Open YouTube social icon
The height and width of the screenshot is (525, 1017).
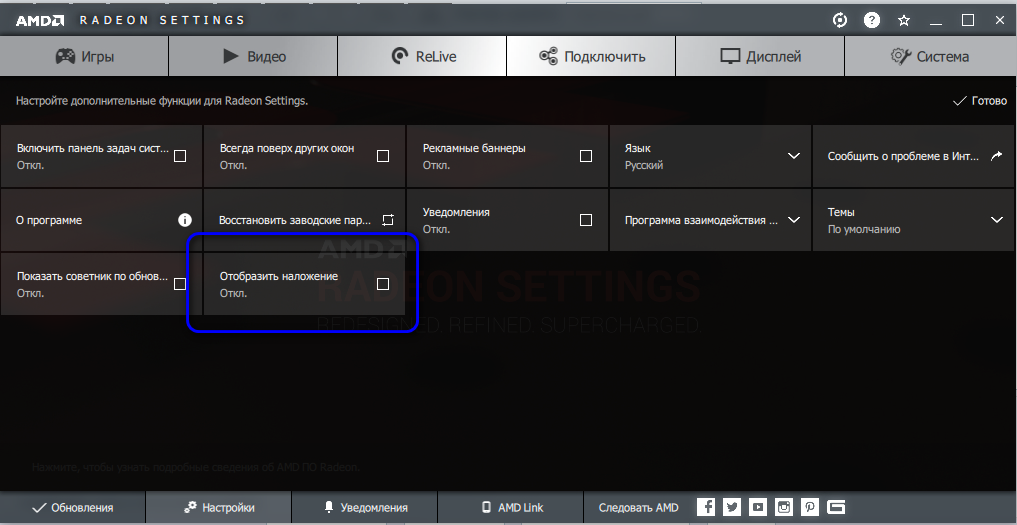point(758,507)
